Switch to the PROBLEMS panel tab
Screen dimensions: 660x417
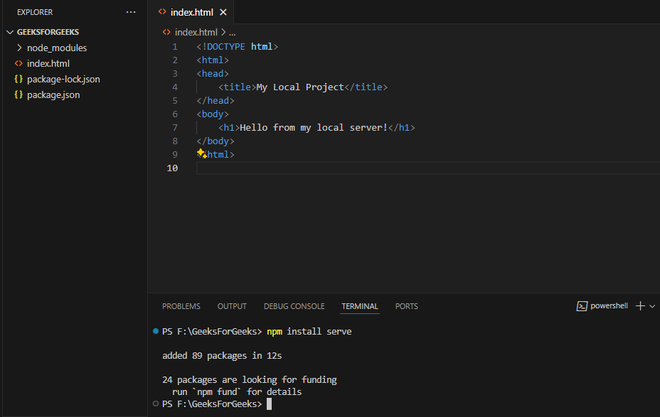[x=181, y=306]
